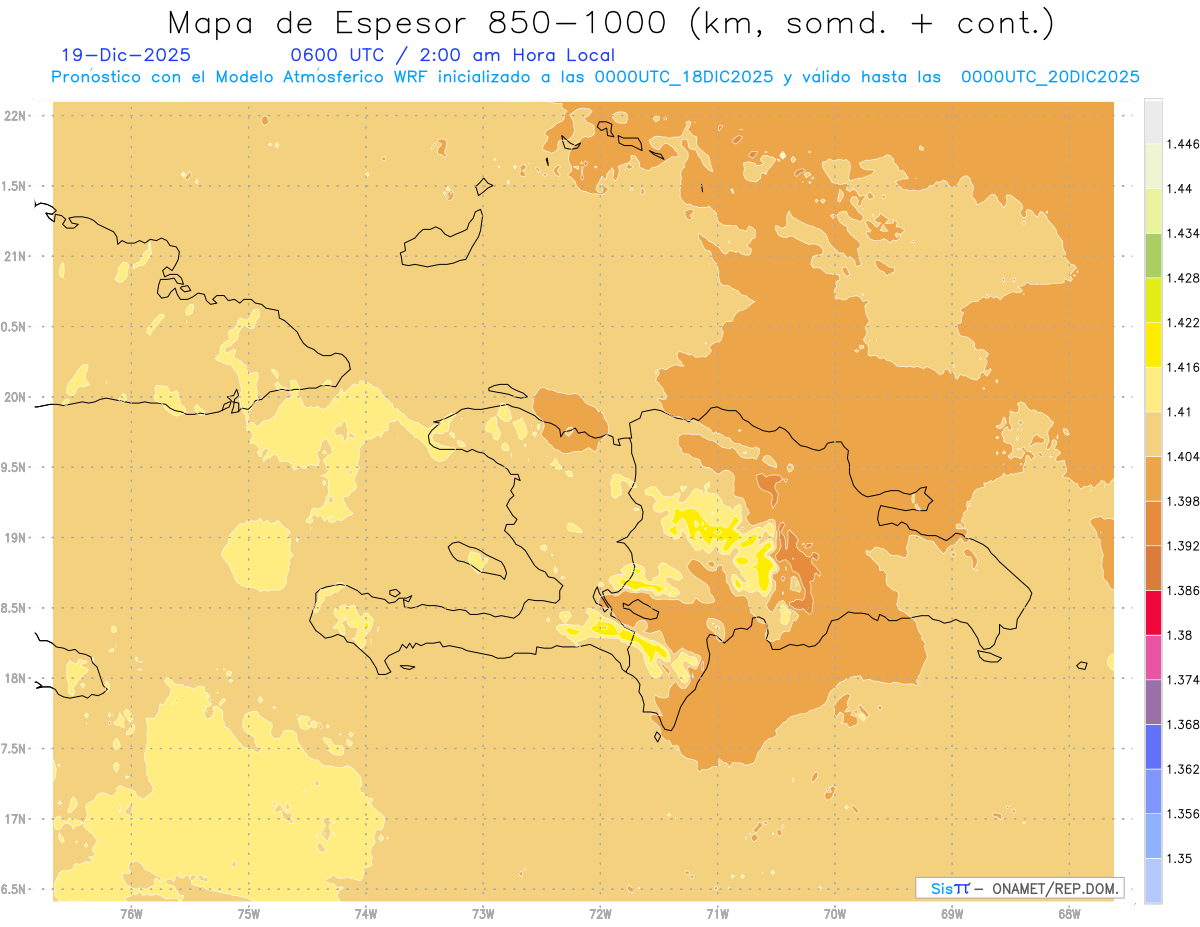This screenshot has width=1200, height=927.
Task: Click the legend value '1.392'
Action: (1183, 546)
